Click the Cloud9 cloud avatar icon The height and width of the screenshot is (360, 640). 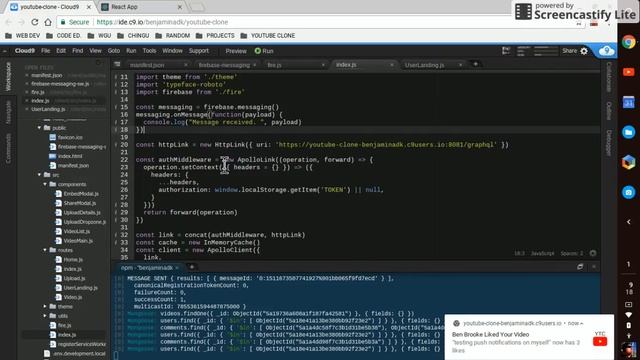(x=607, y=51)
